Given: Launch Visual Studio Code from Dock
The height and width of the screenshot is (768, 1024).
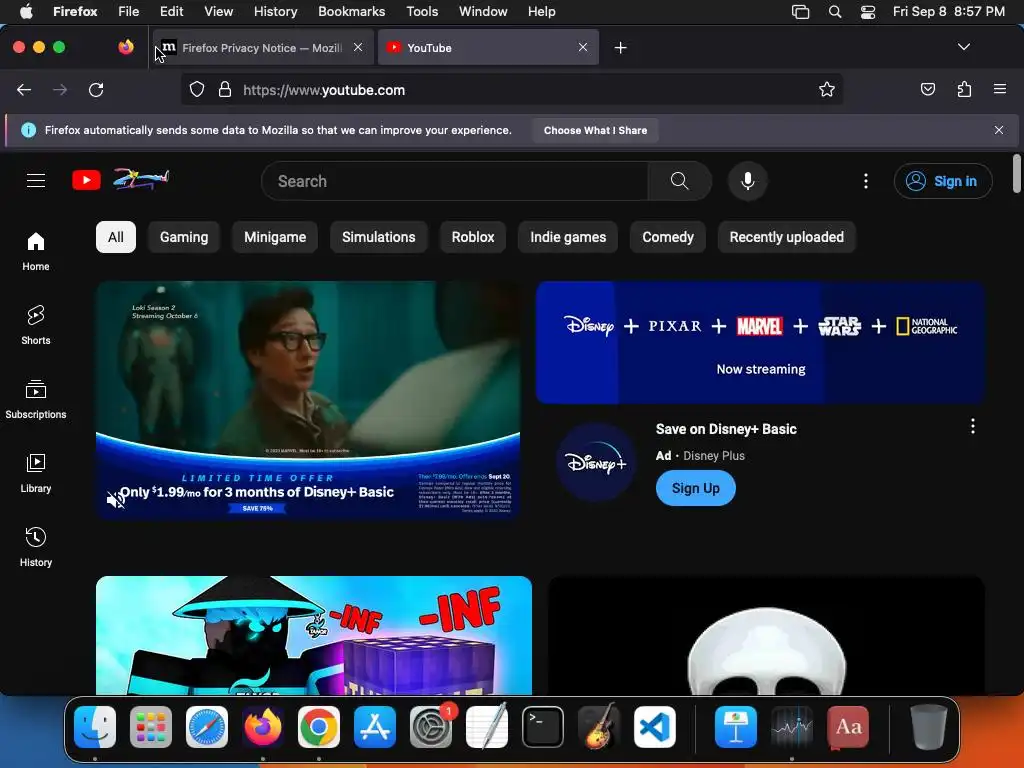Looking at the screenshot, I should [x=655, y=727].
